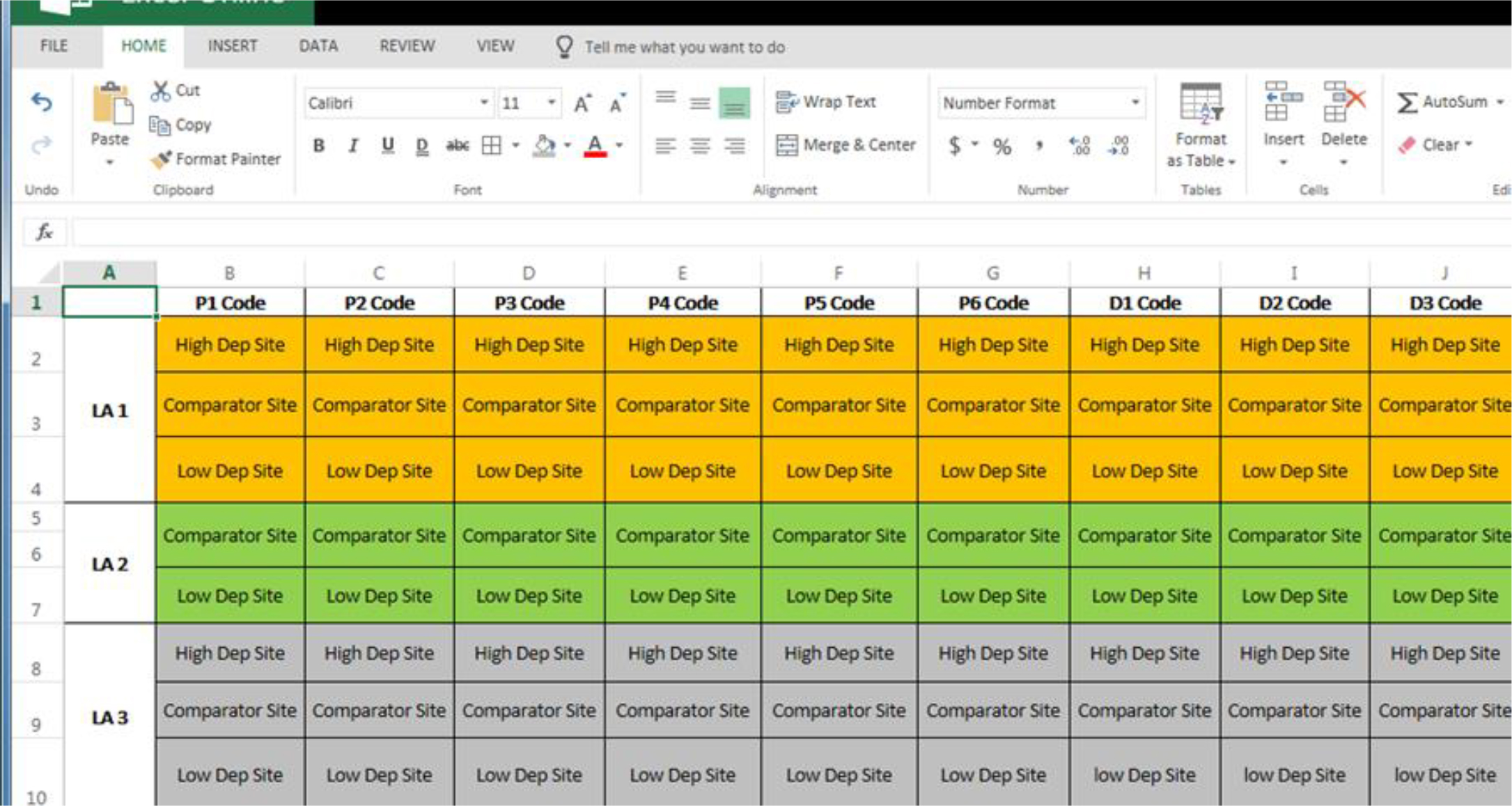Click the Cut scissors icon
Image resolution: width=1512 pixels, height=806 pixels.
point(161,91)
